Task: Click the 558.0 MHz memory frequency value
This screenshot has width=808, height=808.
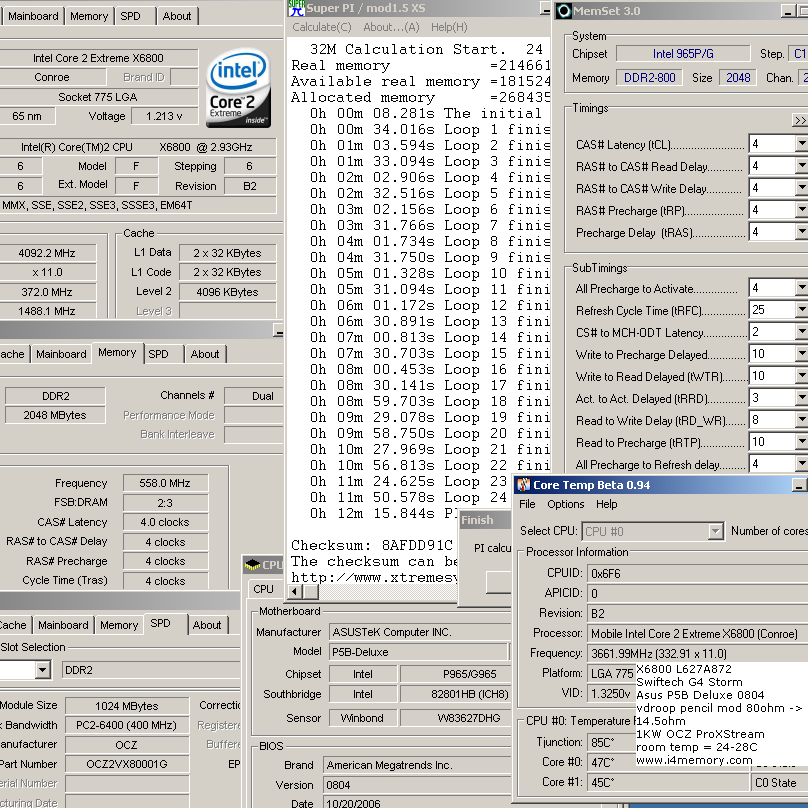Action: pos(165,483)
